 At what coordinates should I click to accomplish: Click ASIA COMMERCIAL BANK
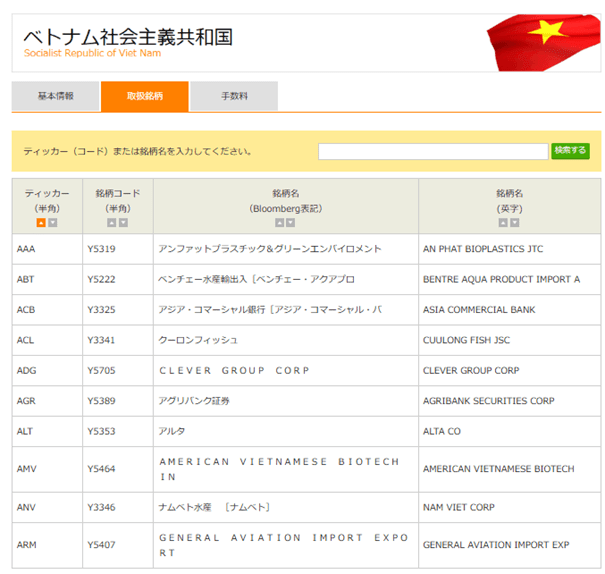tap(479, 310)
